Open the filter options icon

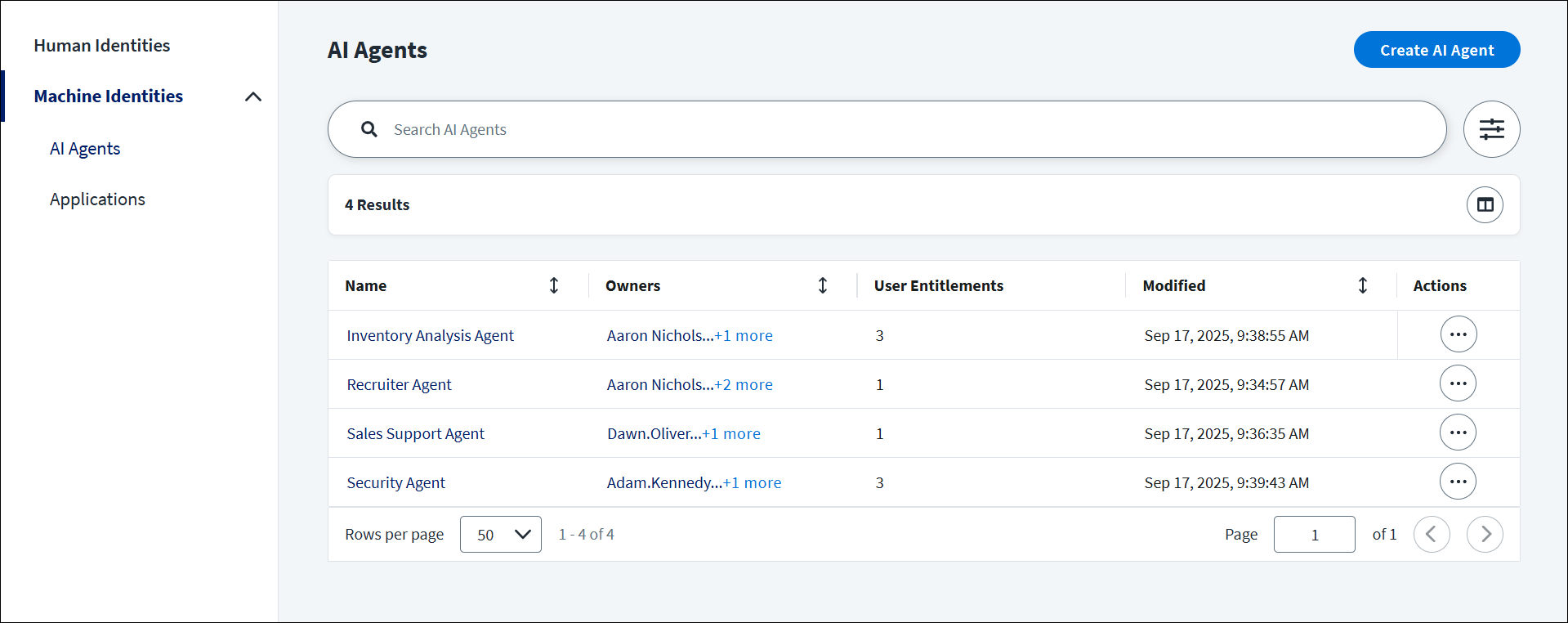(1491, 129)
